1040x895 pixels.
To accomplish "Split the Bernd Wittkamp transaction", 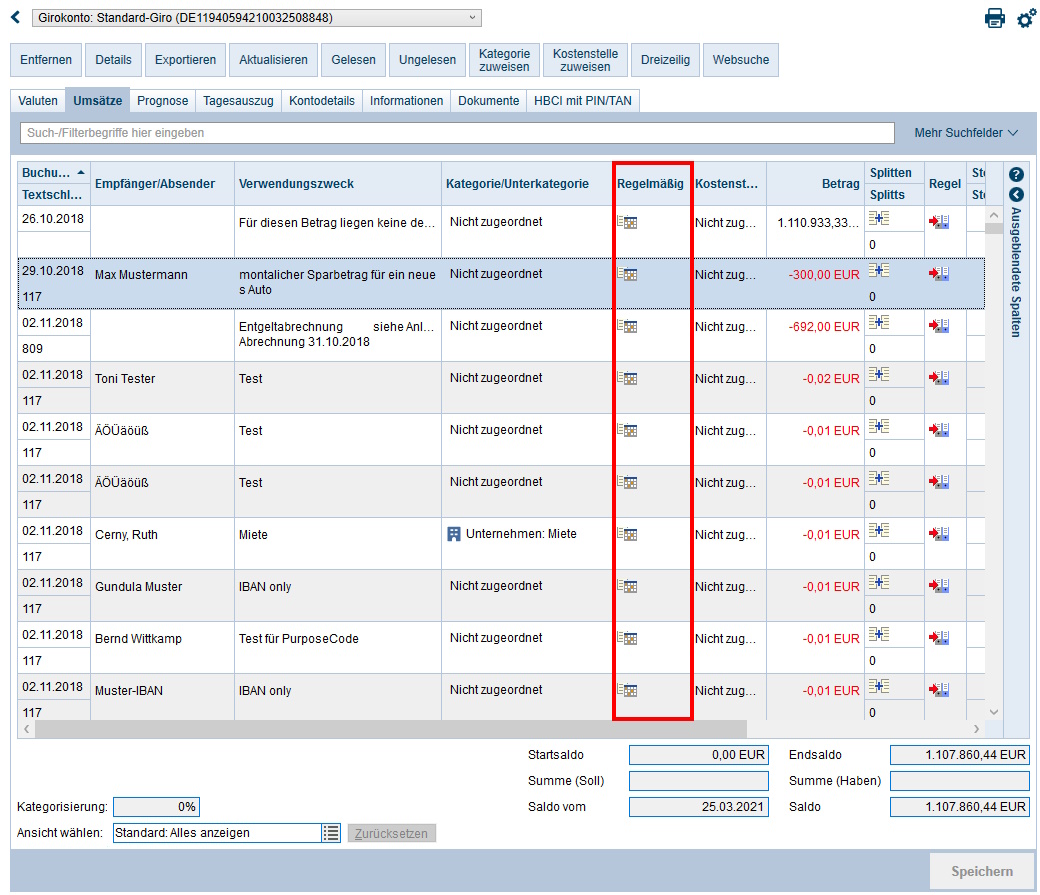I will click(879, 634).
